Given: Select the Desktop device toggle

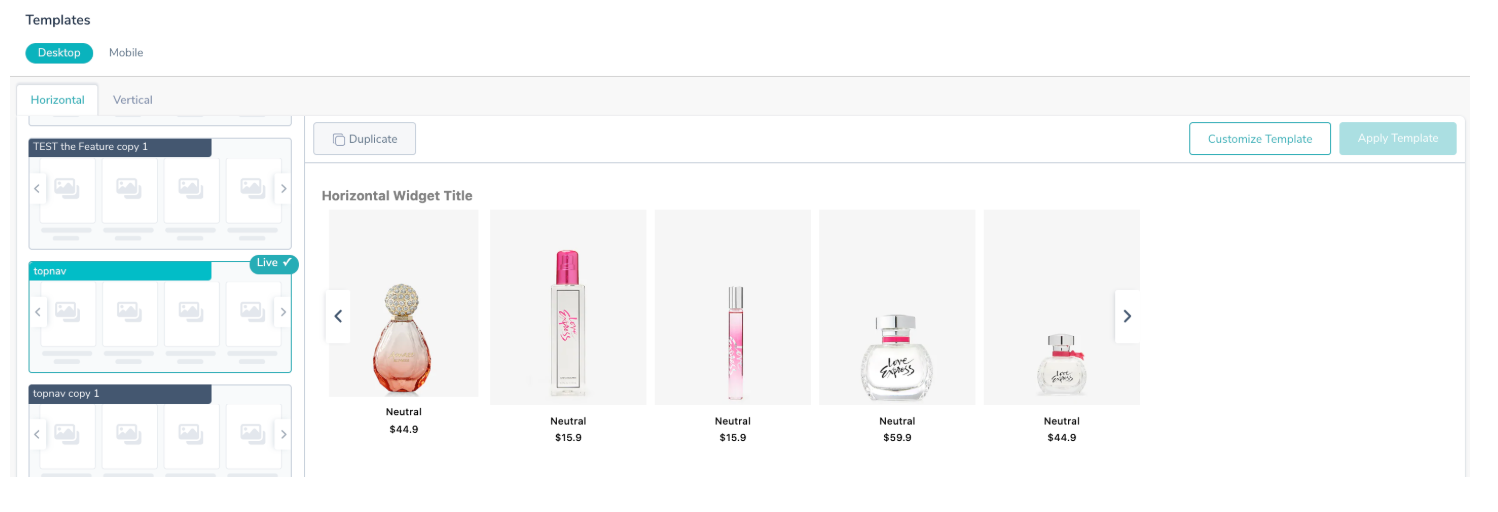Looking at the screenshot, I should coord(59,53).
